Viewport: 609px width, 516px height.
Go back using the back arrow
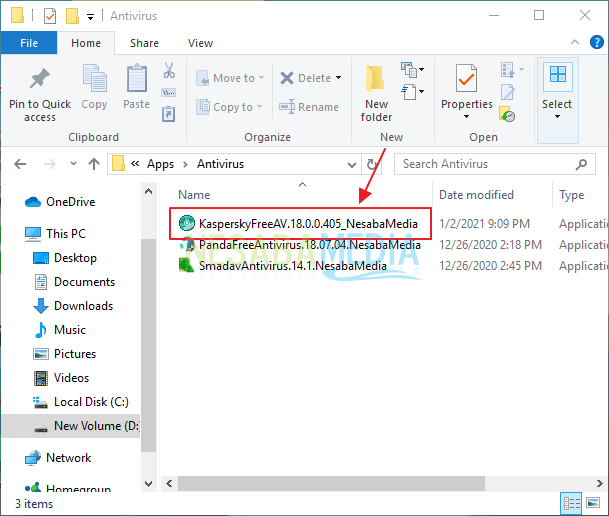click(x=20, y=164)
